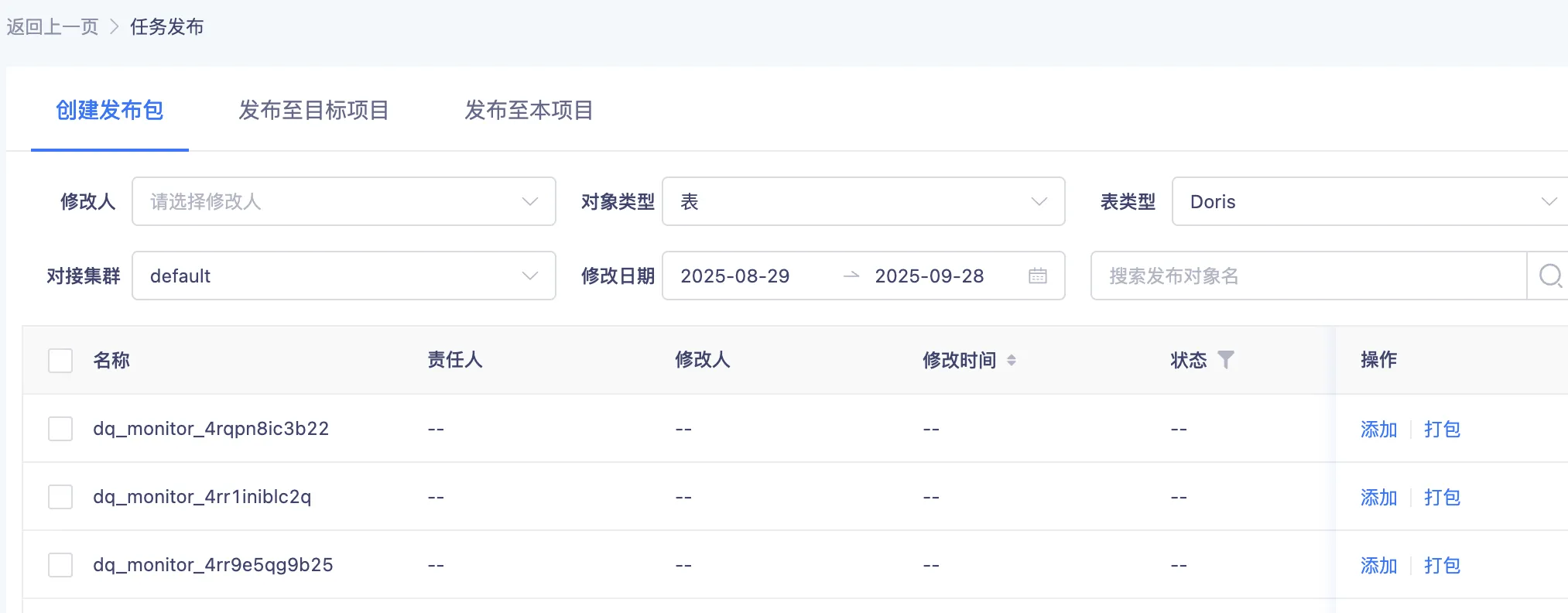This screenshot has width=1568, height=613.
Task: Click 打包 for dq_monitor_4rr9e5qg9b25
Action: click(1442, 566)
